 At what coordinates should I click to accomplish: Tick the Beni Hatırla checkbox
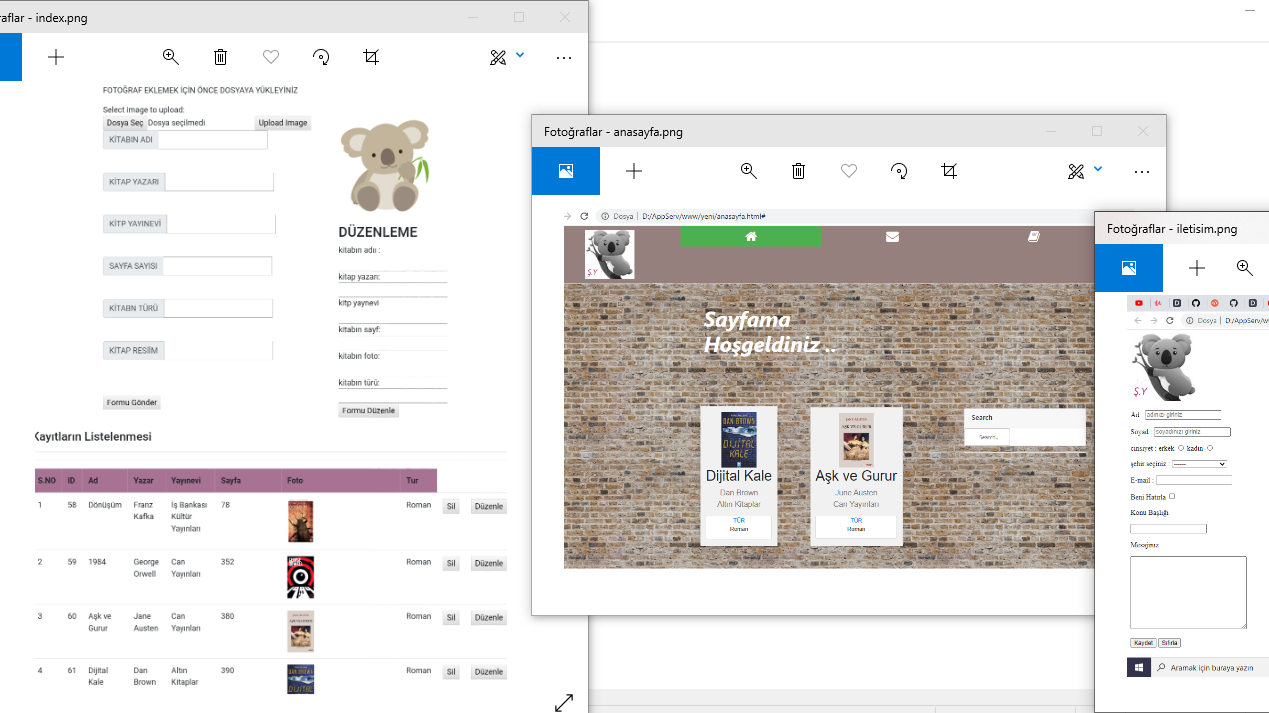pos(1172,496)
